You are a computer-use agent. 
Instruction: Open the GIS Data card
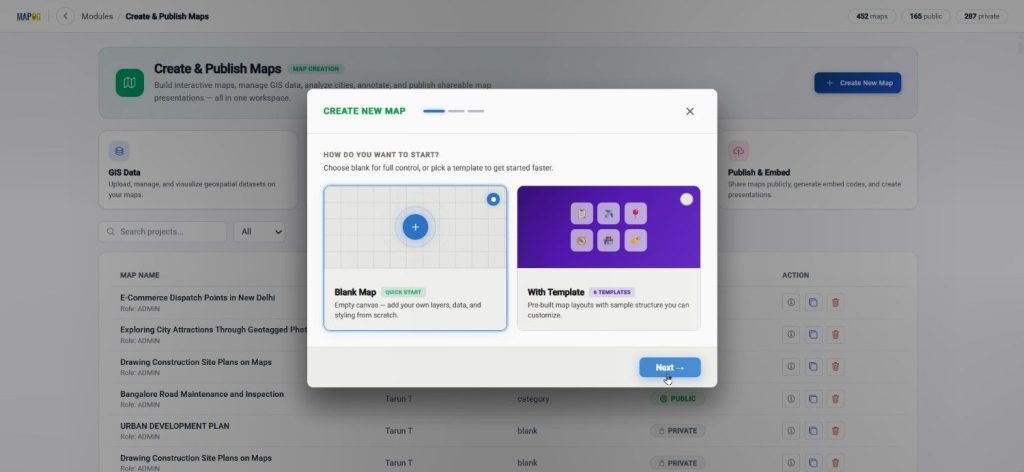pos(198,170)
